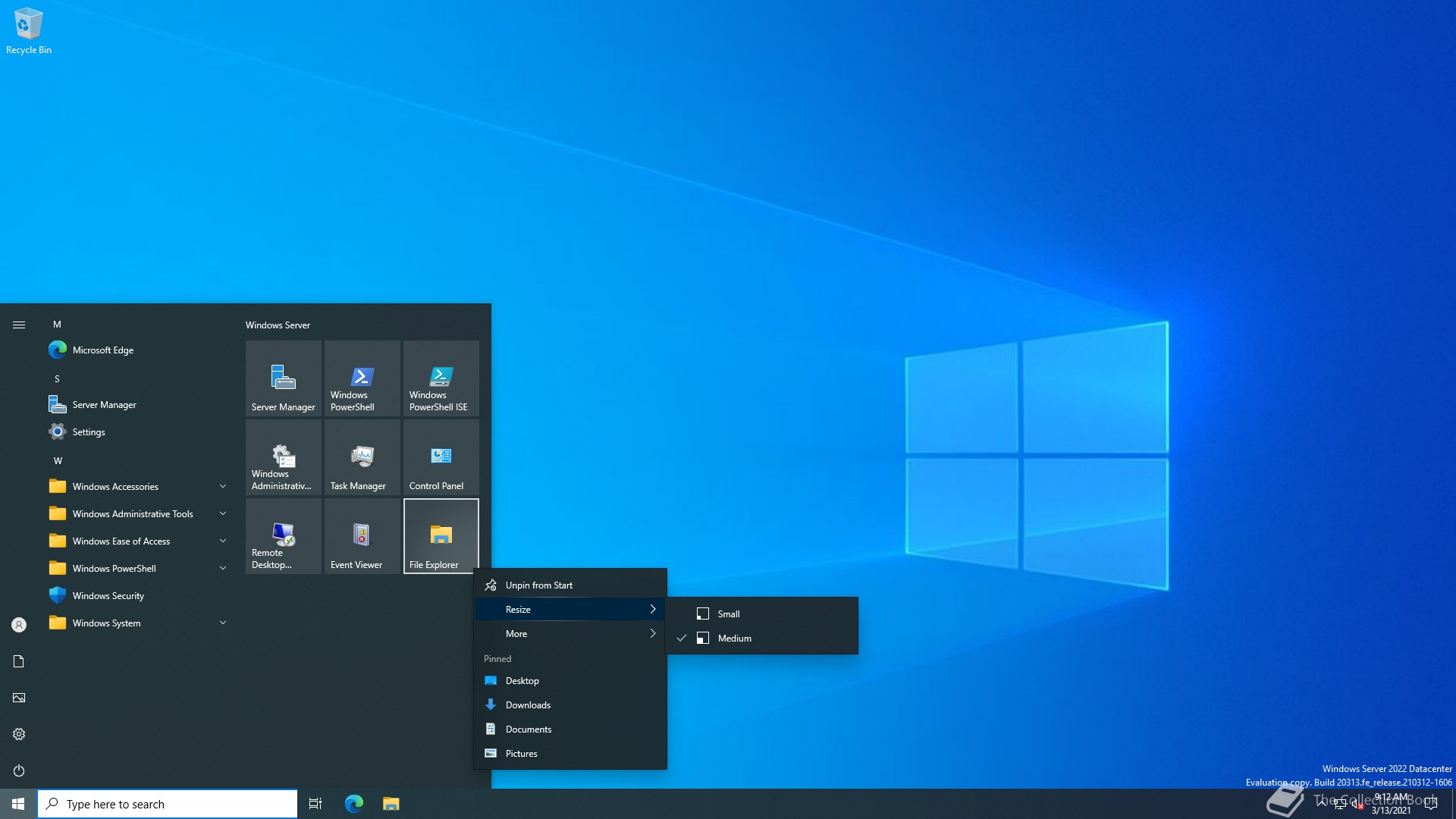Open the Control Panel tile
The width and height of the screenshot is (1456, 819).
(x=441, y=457)
